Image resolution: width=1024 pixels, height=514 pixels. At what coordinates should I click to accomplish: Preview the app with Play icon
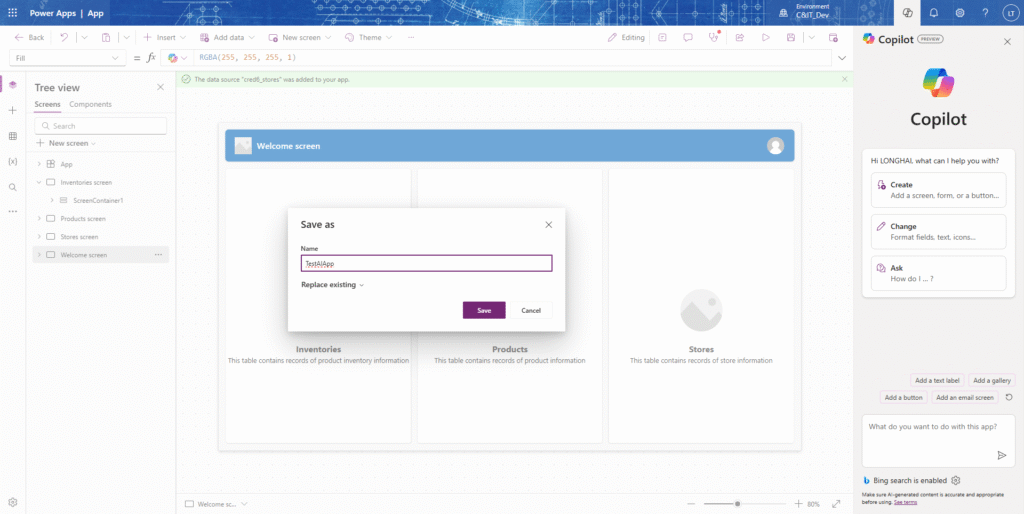765,37
